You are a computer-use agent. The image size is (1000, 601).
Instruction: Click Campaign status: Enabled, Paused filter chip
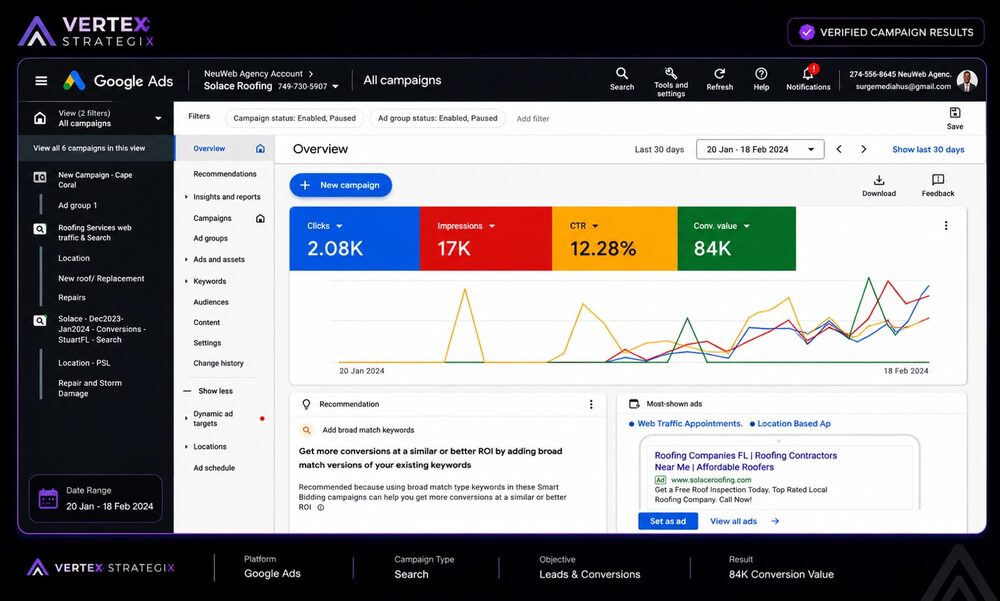click(x=295, y=118)
